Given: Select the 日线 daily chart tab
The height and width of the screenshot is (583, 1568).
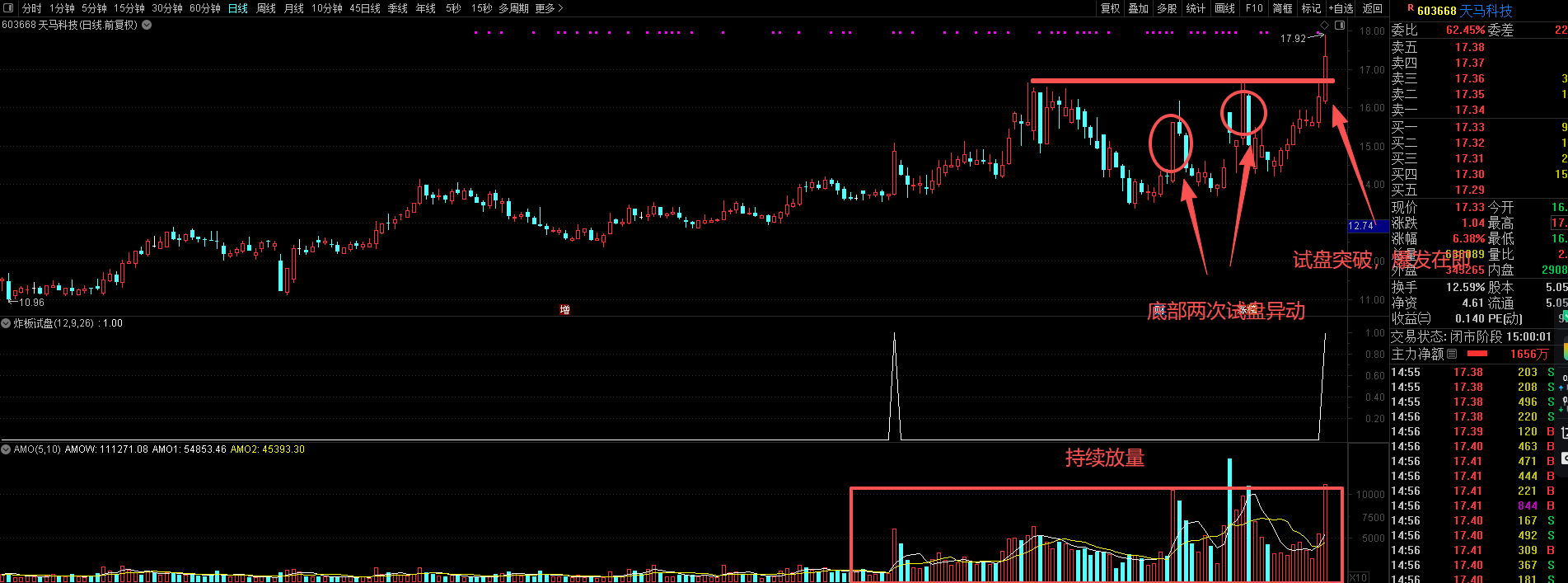Looking at the screenshot, I should coord(238,8).
